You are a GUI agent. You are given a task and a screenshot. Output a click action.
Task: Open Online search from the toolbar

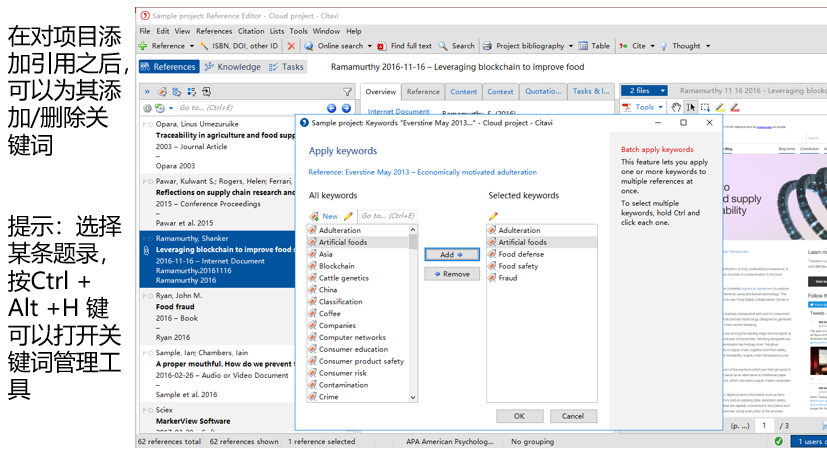pos(334,46)
